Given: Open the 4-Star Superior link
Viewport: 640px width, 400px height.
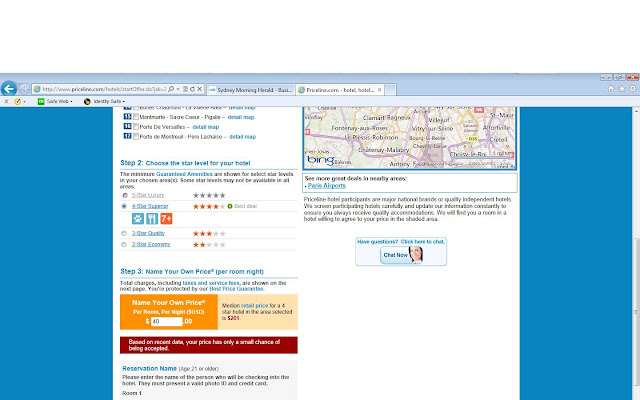Looking at the screenshot, I should coord(150,206).
